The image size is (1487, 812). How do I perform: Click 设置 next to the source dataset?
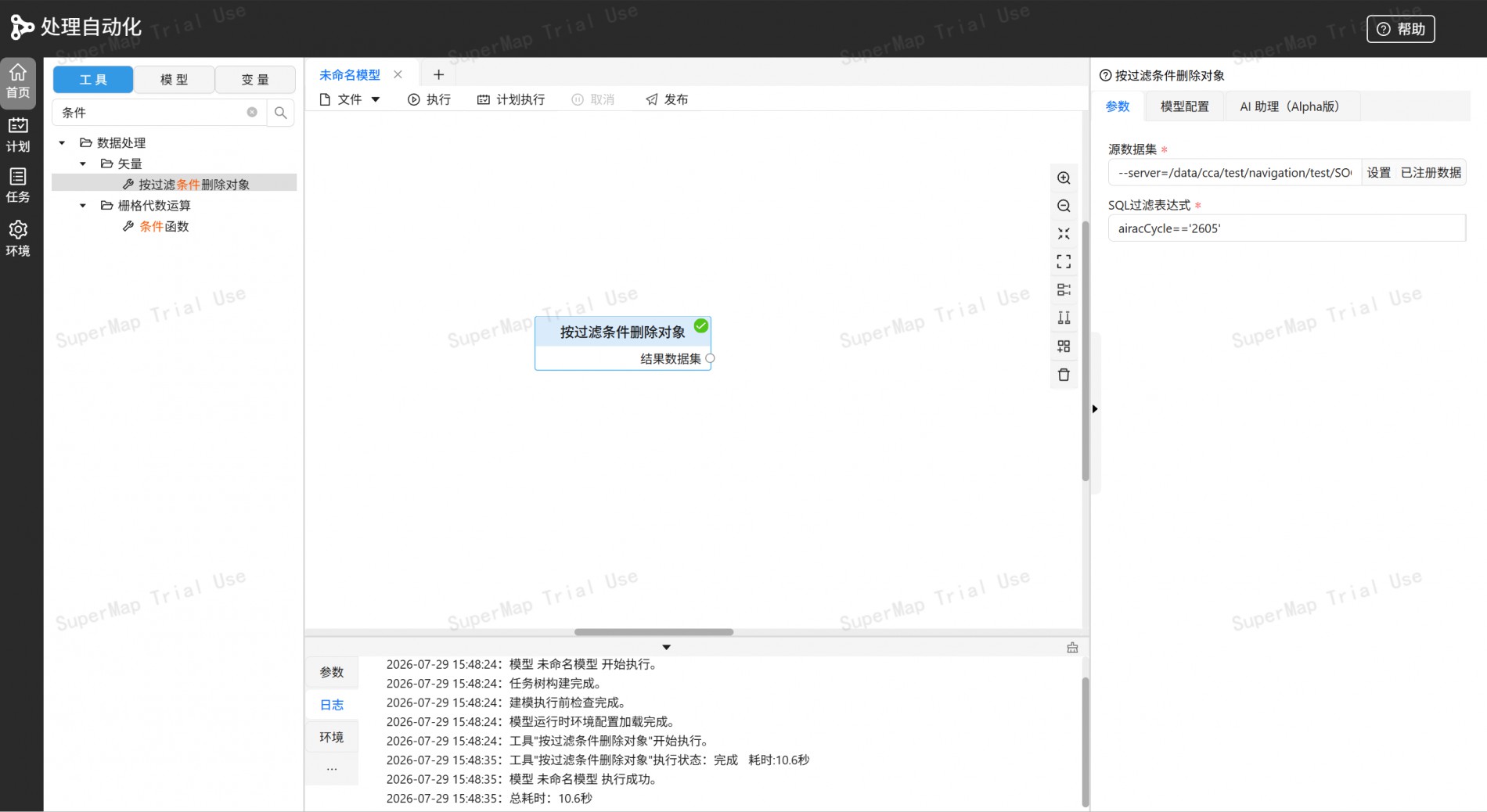point(1378,173)
